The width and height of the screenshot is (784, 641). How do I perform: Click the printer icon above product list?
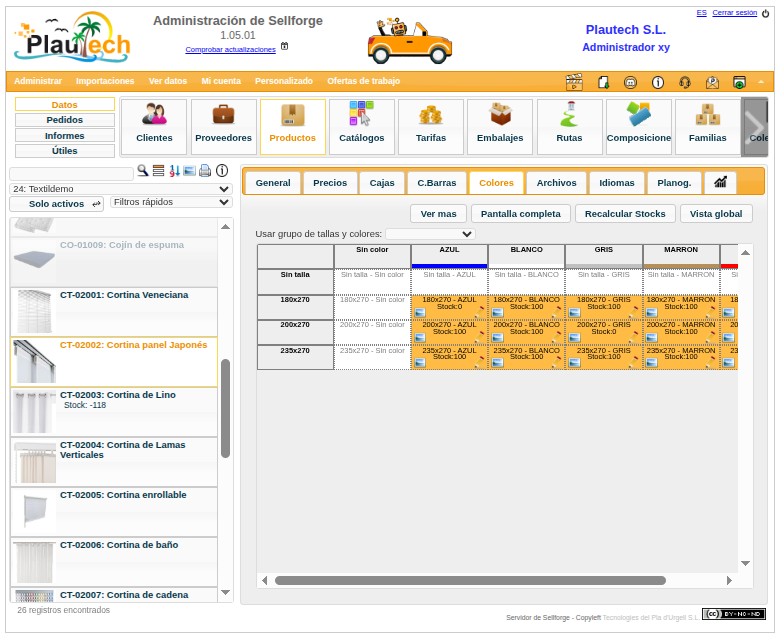[205, 171]
